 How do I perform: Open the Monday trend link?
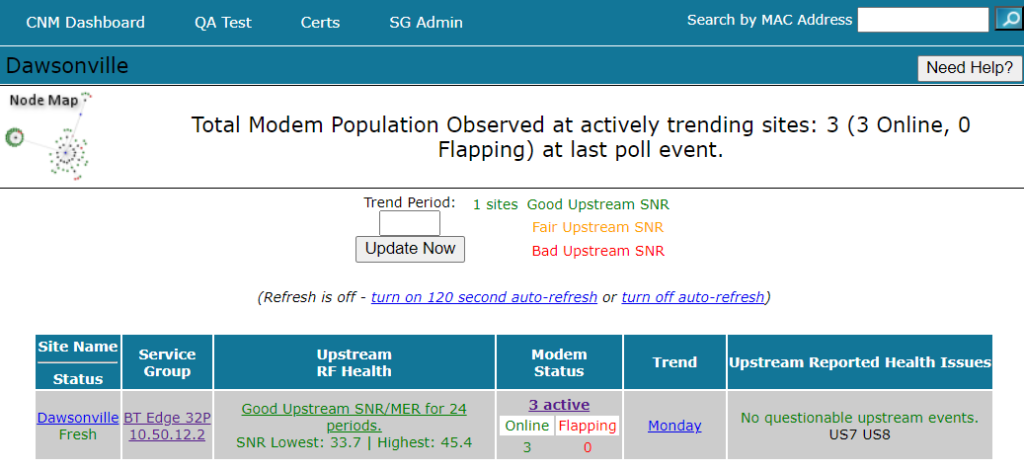click(675, 426)
